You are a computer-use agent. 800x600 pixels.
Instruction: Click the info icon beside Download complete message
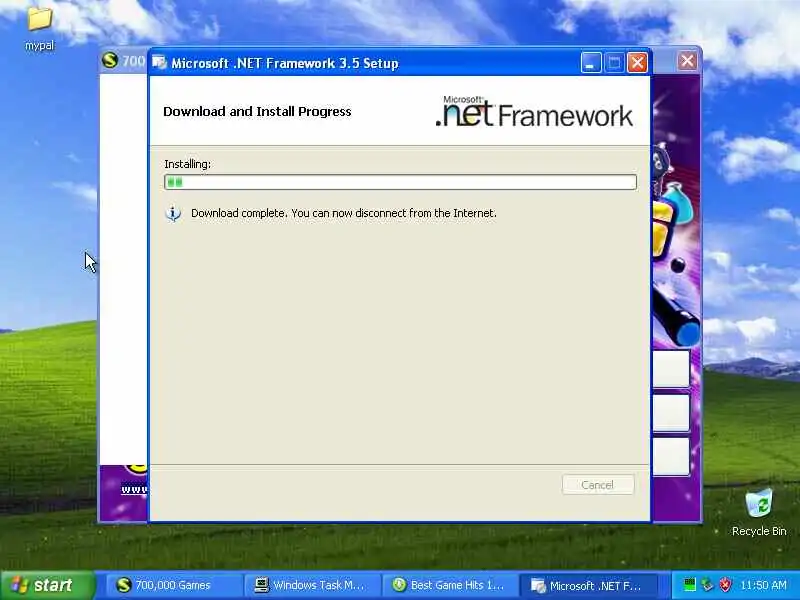point(173,213)
